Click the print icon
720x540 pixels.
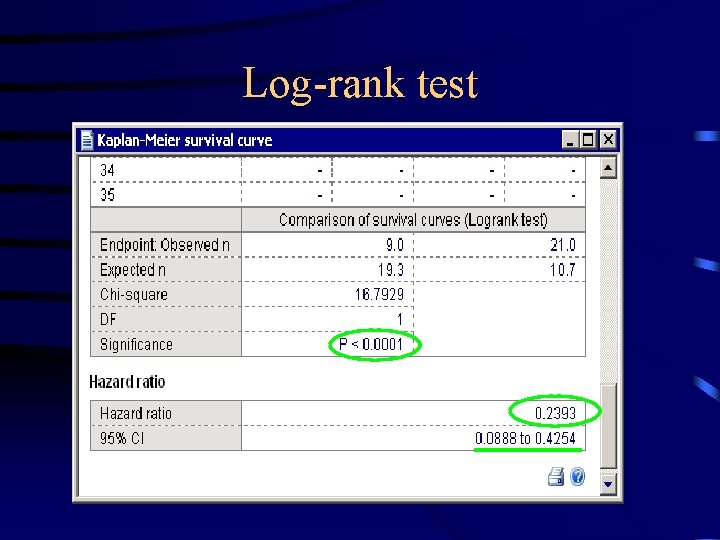pyautogui.click(x=556, y=477)
